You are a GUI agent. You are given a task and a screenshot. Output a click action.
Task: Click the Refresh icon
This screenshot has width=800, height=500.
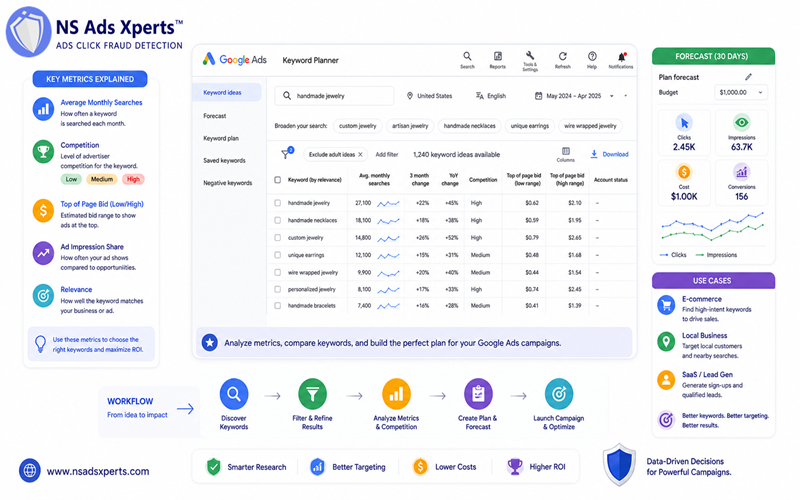562,56
